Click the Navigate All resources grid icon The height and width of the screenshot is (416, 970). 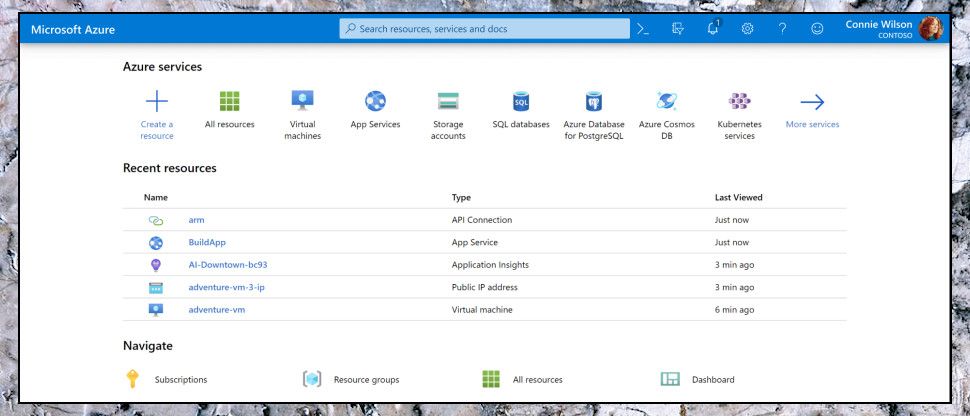491,379
